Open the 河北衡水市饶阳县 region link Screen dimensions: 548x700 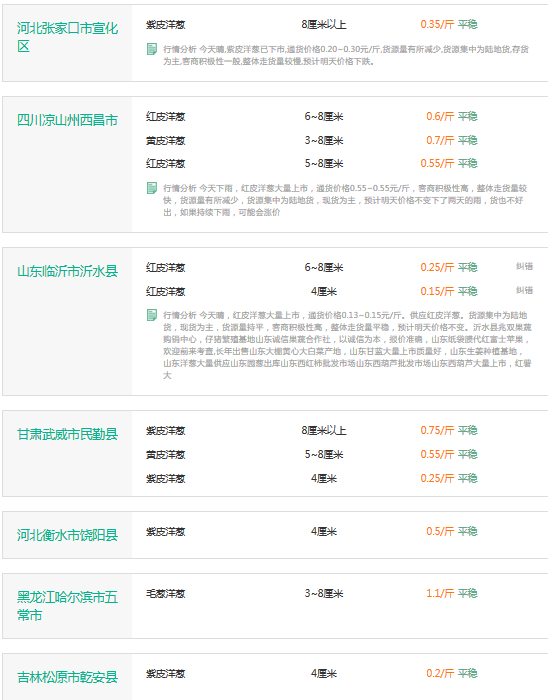67,535
